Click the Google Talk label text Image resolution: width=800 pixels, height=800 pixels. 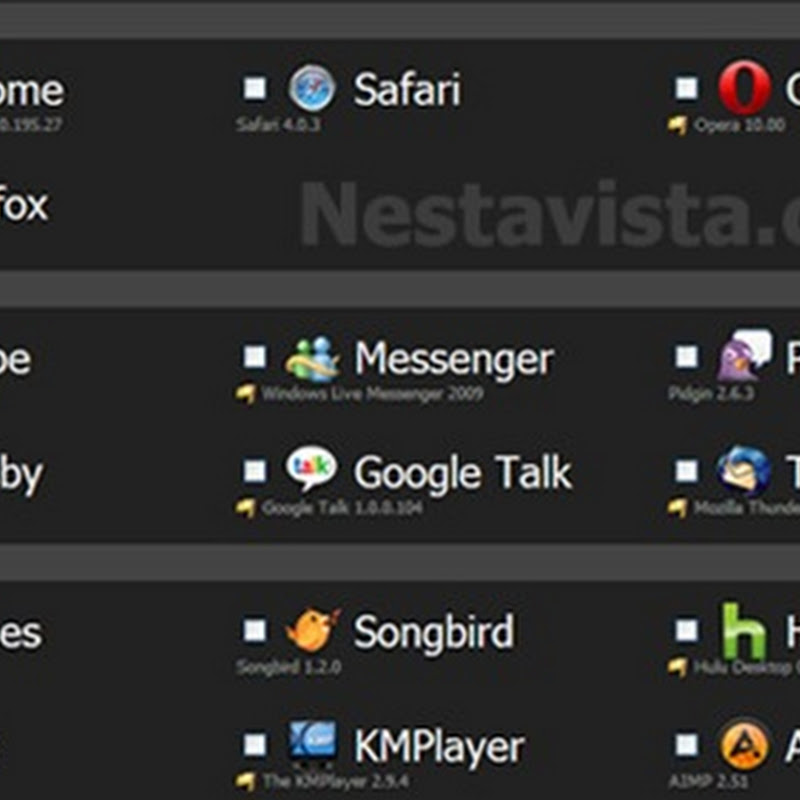pyautogui.click(x=462, y=472)
